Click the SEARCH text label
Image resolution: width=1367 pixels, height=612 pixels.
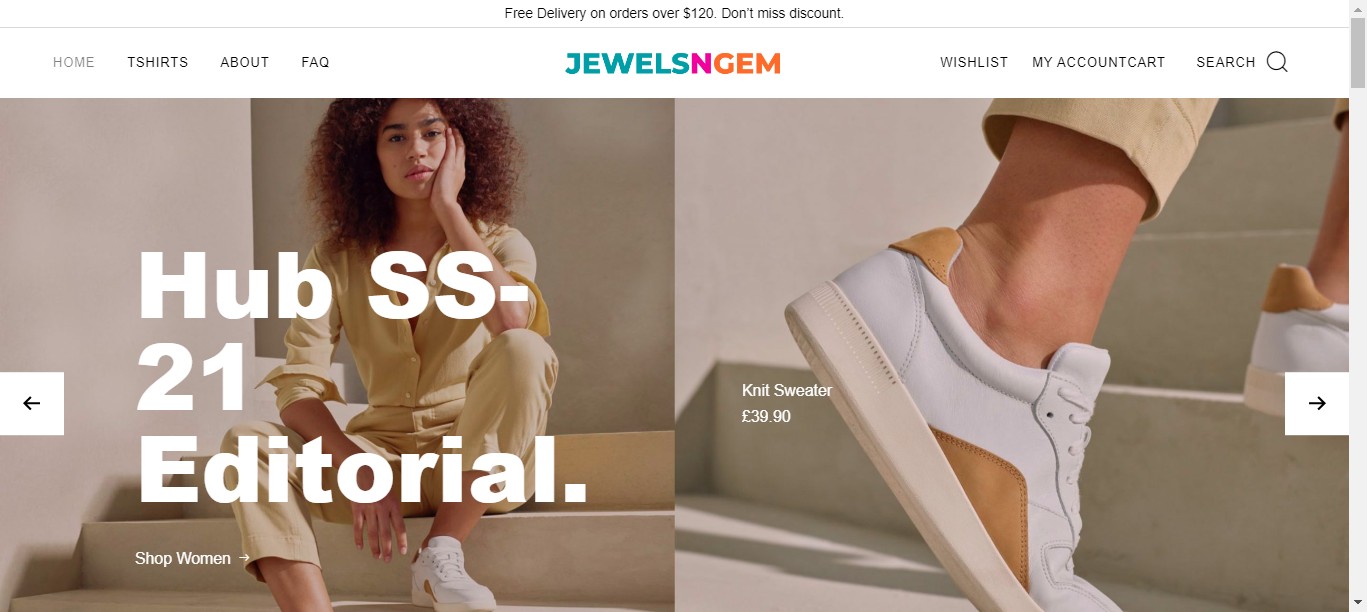point(1226,62)
